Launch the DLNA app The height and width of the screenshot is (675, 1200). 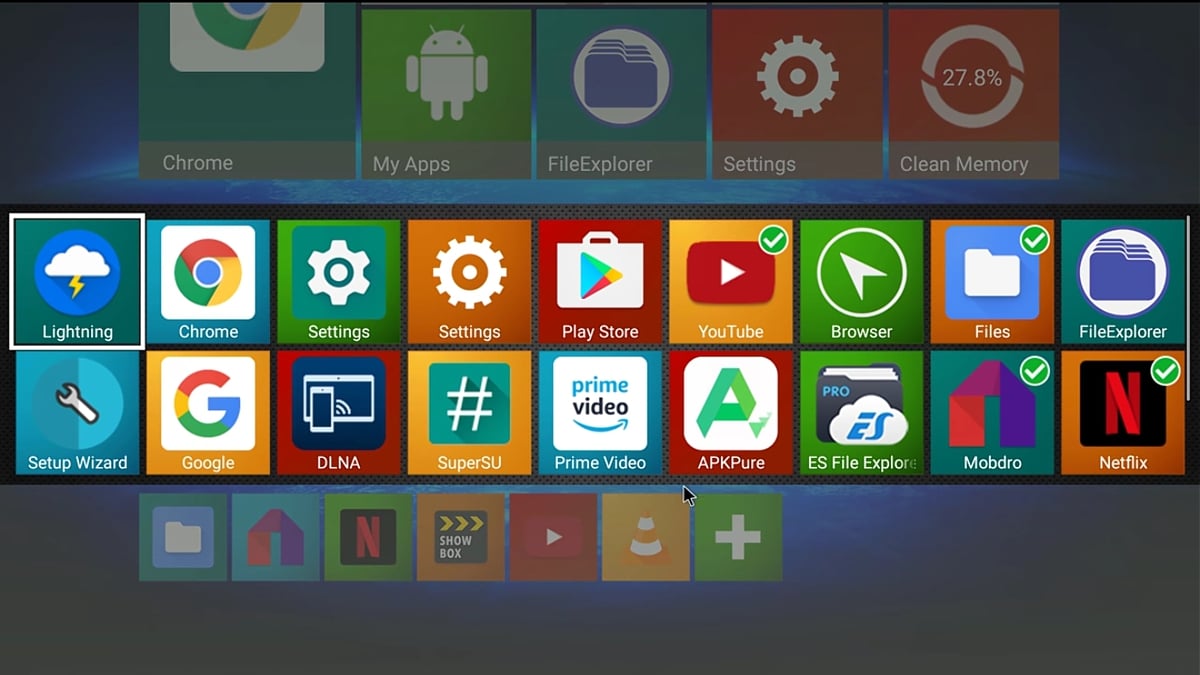pos(338,412)
